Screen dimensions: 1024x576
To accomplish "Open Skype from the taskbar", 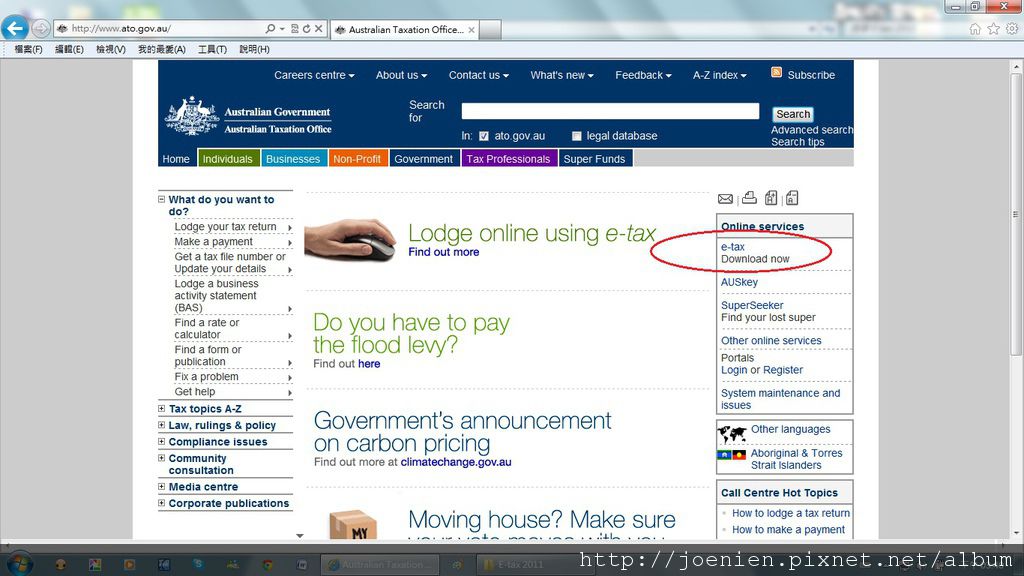I will (x=198, y=564).
